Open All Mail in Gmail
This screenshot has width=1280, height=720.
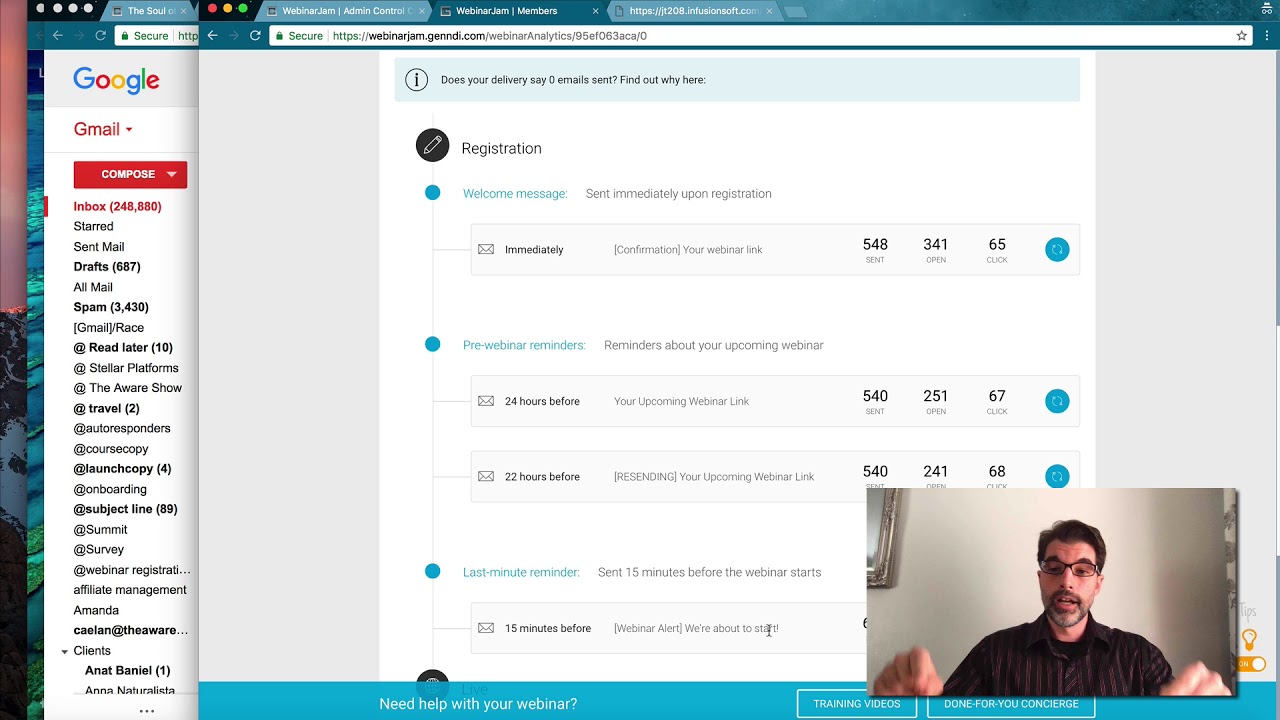coord(93,287)
